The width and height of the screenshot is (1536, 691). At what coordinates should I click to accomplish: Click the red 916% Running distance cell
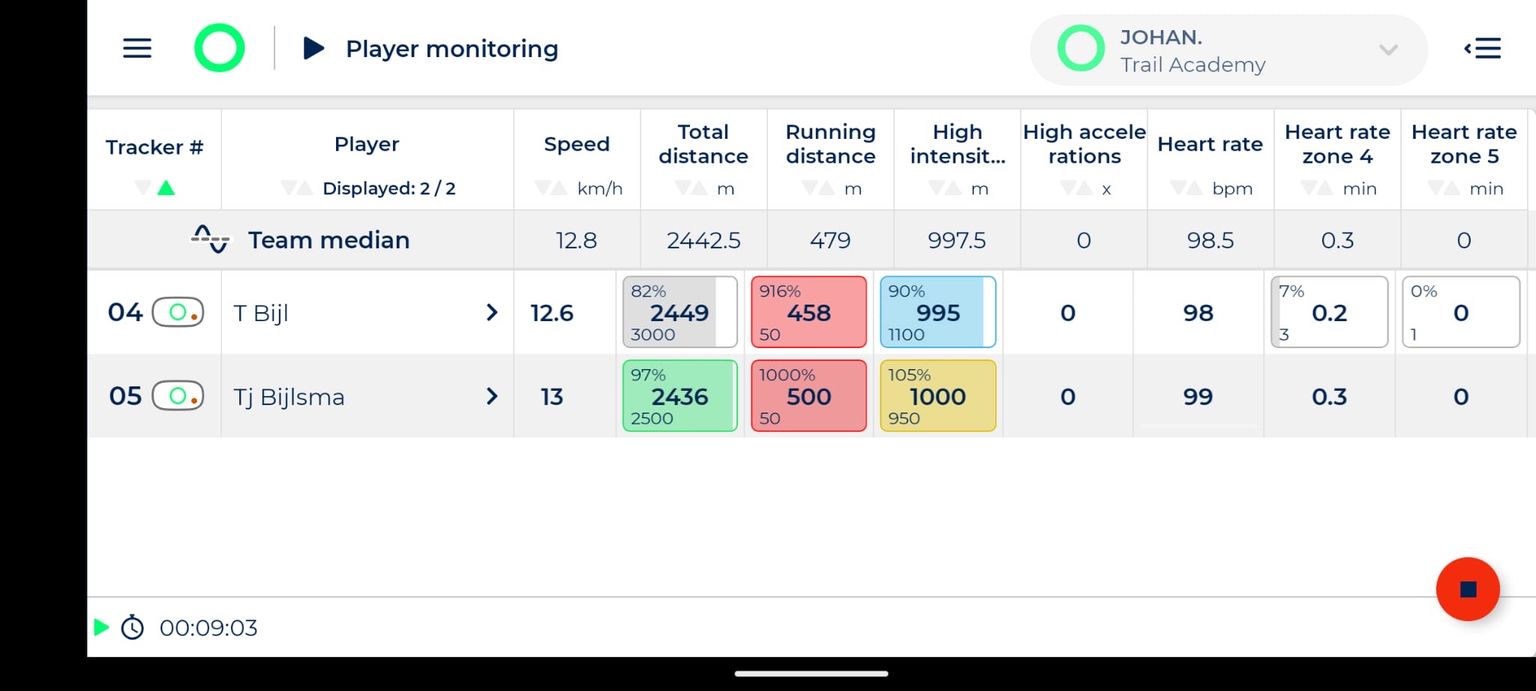pos(808,311)
